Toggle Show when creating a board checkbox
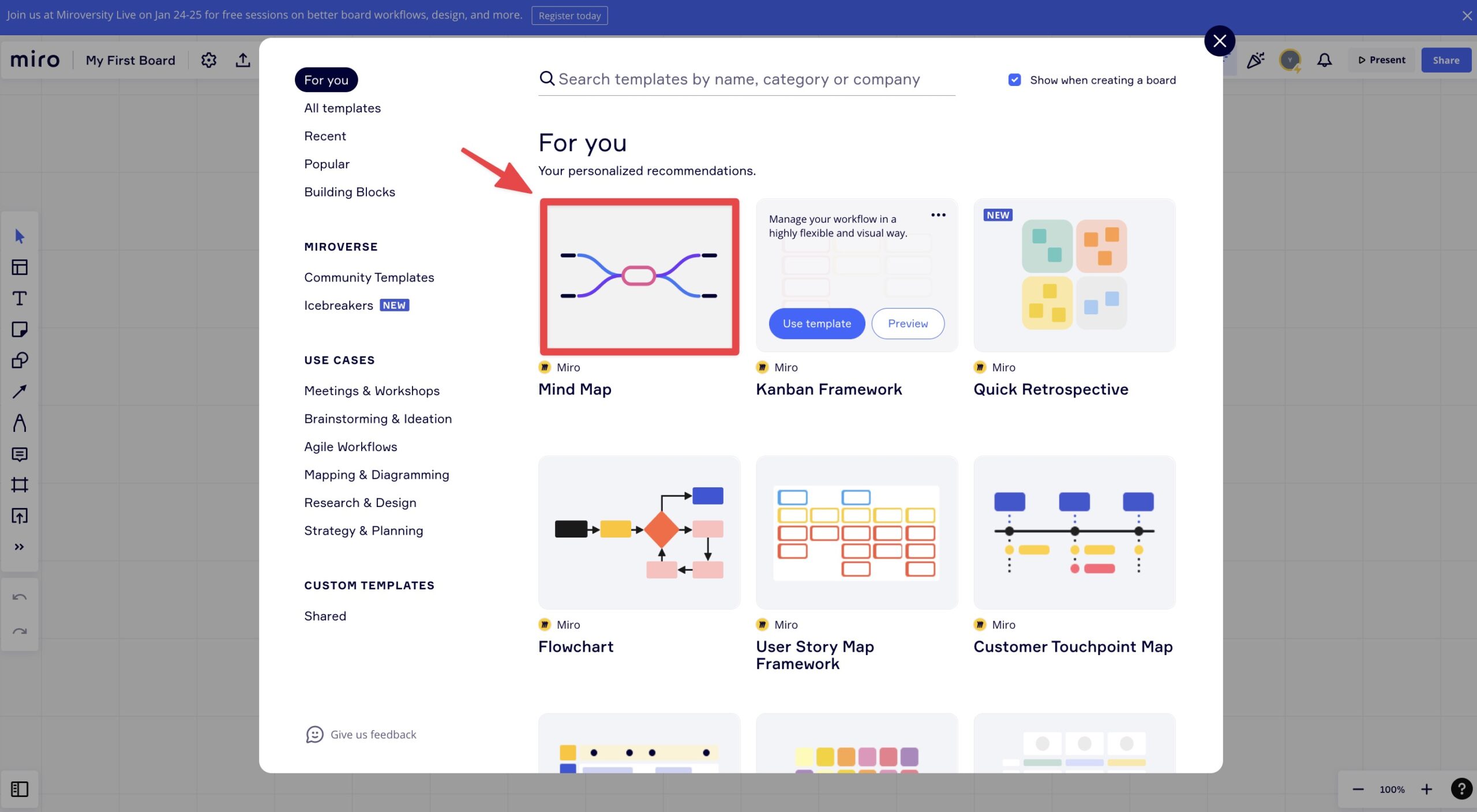1477x812 pixels. click(x=1014, y=80)
